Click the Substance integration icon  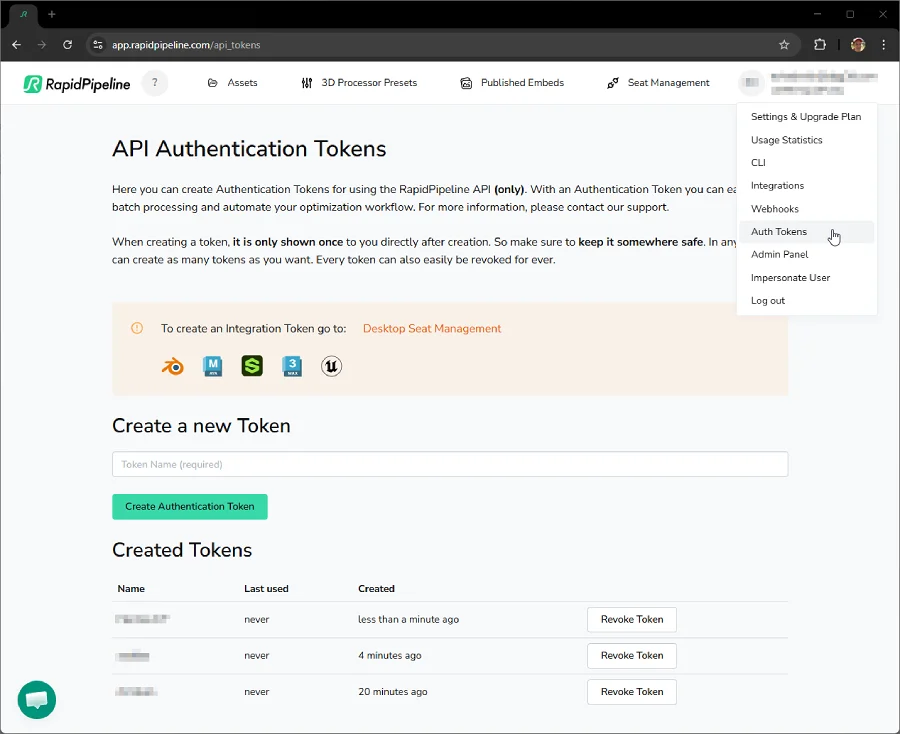pyautogui.click(x=251, y=366)
